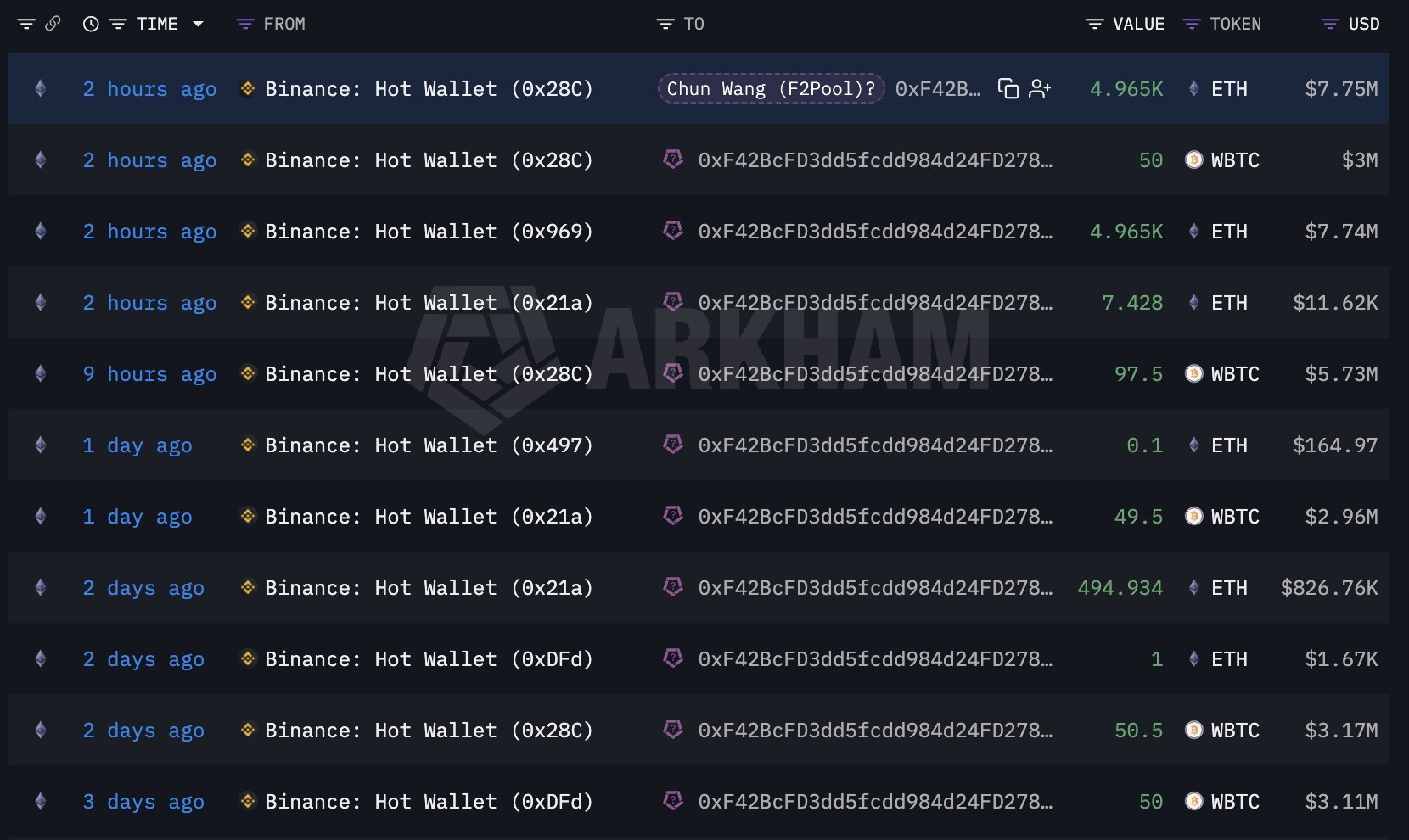This screenshot has height=840, width=1409.
Task: Click the 50.5 value cell
Action: tap(1139, 731)
